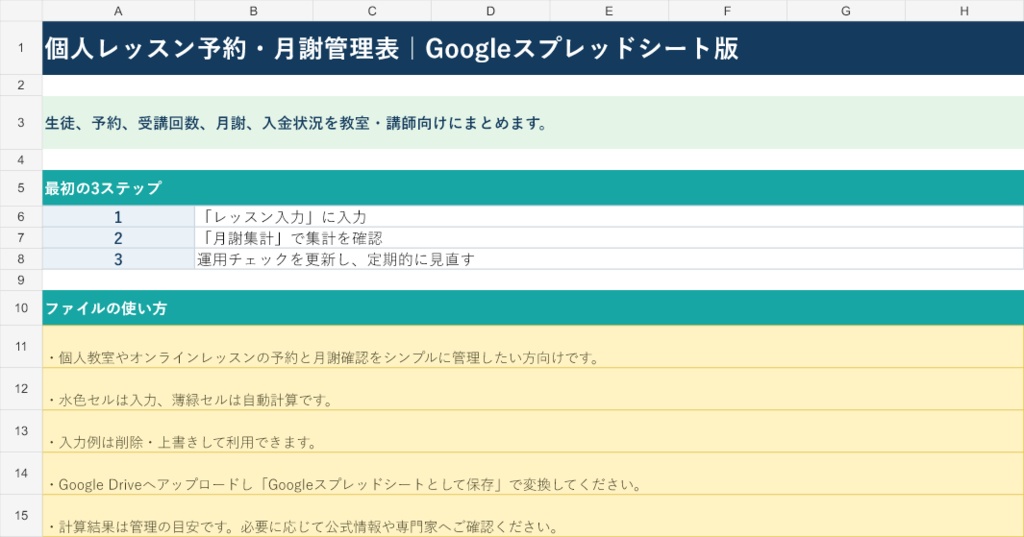Select row 2 header
1024x537 pixels.
[x=21, y=85]
